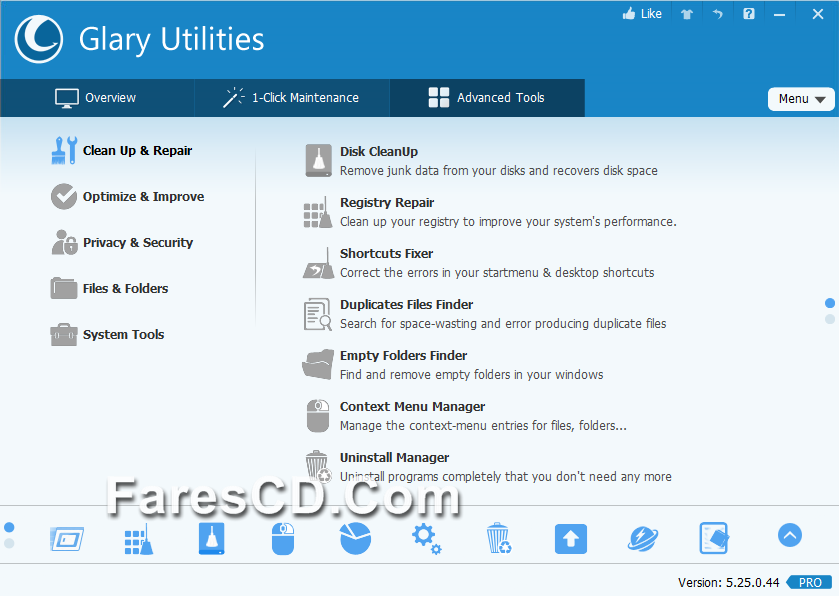Screen dimensions: 839x596
Task: Click the Registry Repair grid-broom list icon
Action: click(318, 212)
